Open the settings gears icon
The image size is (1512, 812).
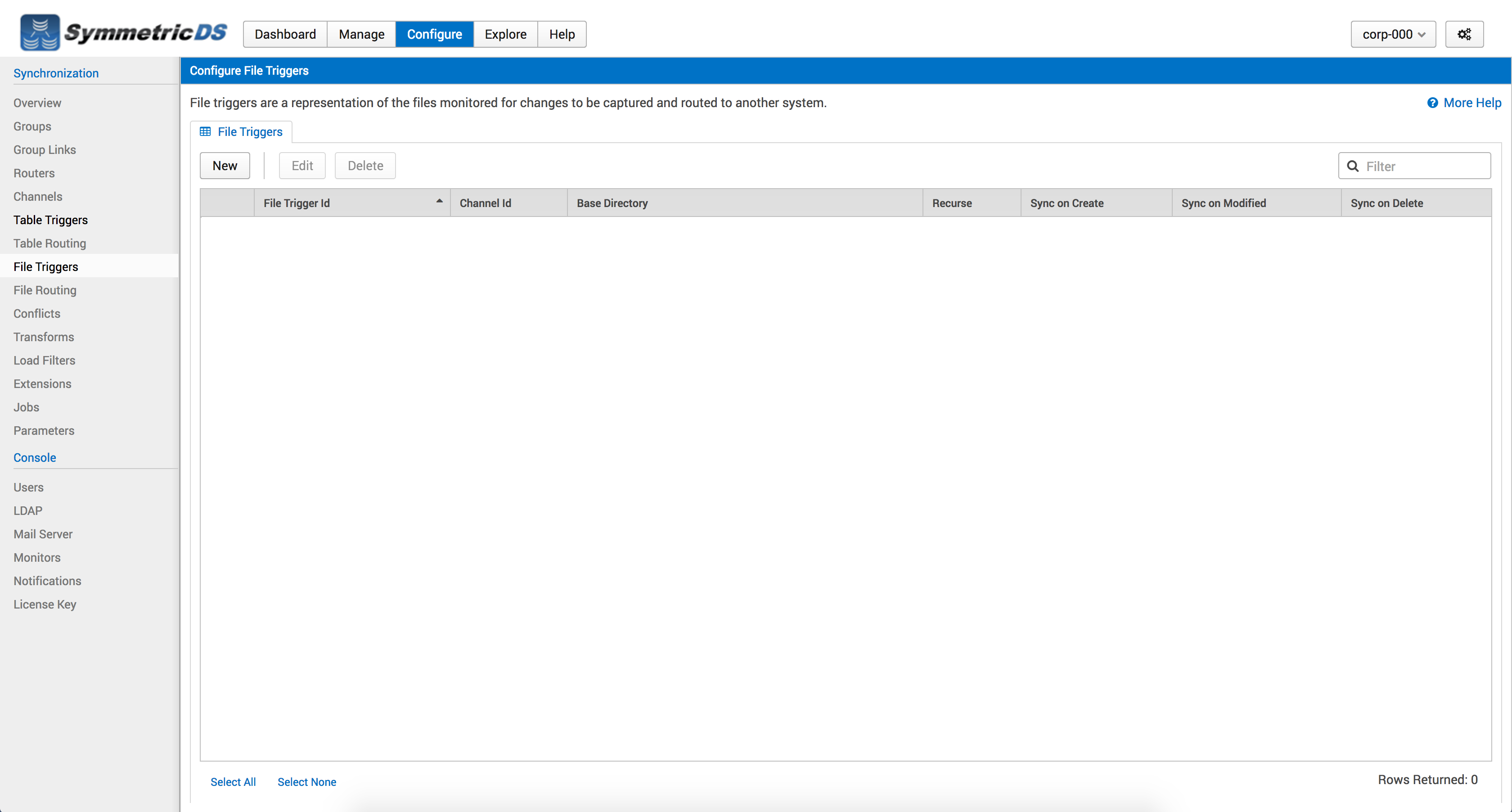coord(1464,34)
